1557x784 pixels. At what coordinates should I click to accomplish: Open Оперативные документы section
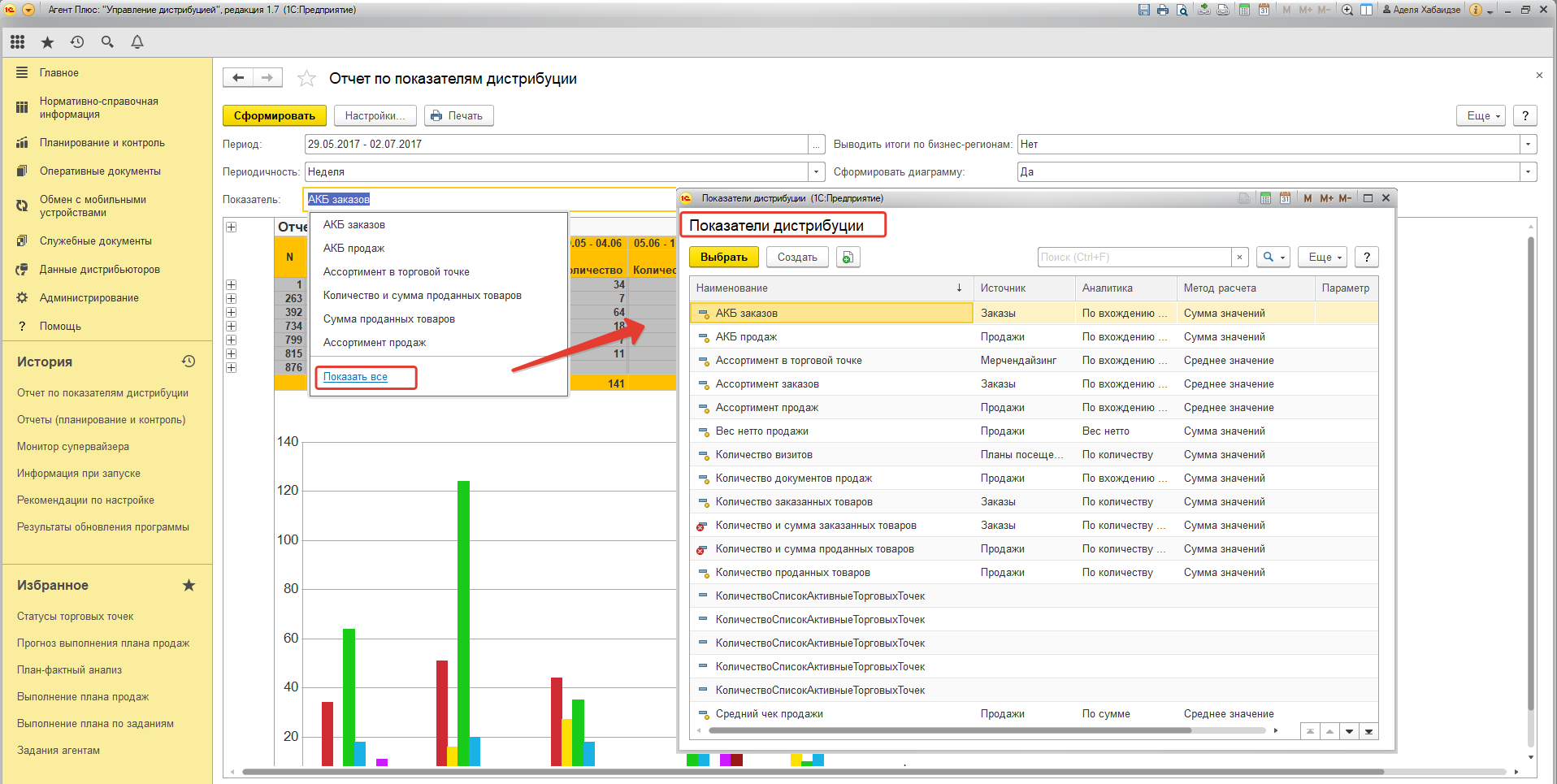(100, 171)
